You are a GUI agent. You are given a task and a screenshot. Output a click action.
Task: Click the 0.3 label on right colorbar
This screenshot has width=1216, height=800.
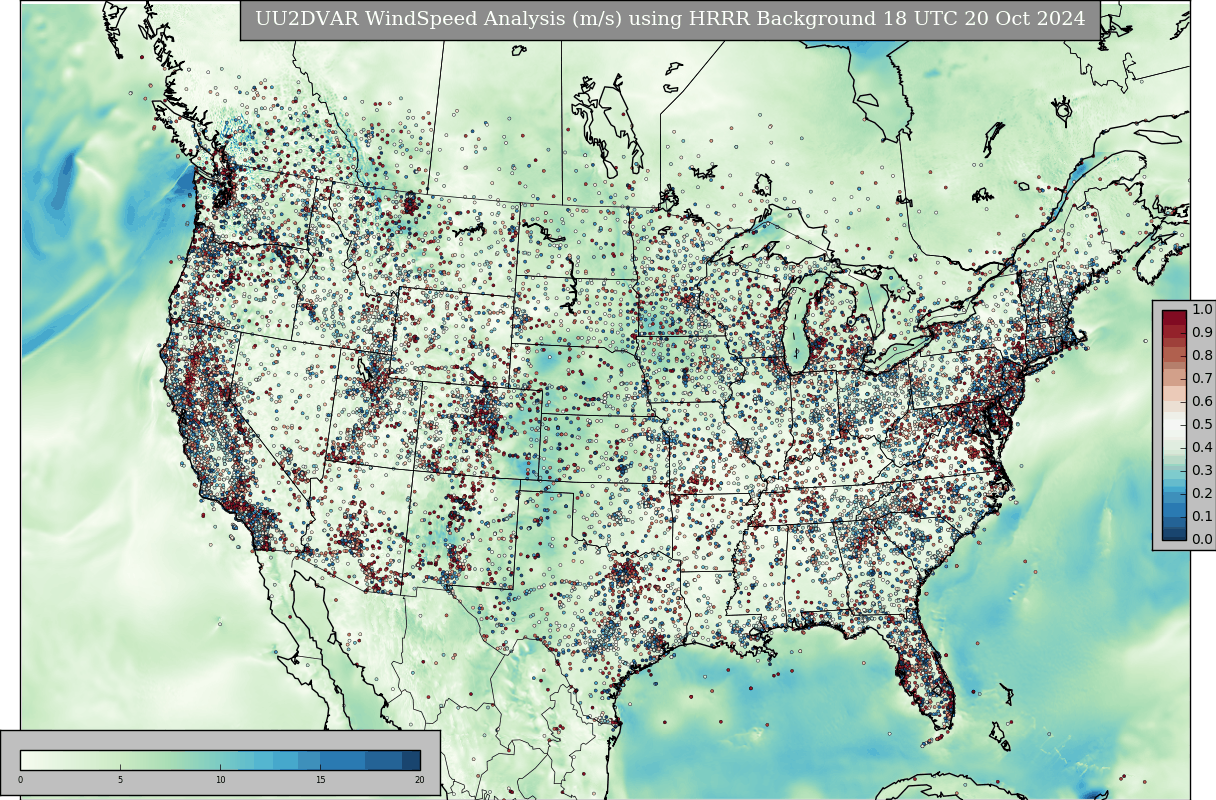1202,471
